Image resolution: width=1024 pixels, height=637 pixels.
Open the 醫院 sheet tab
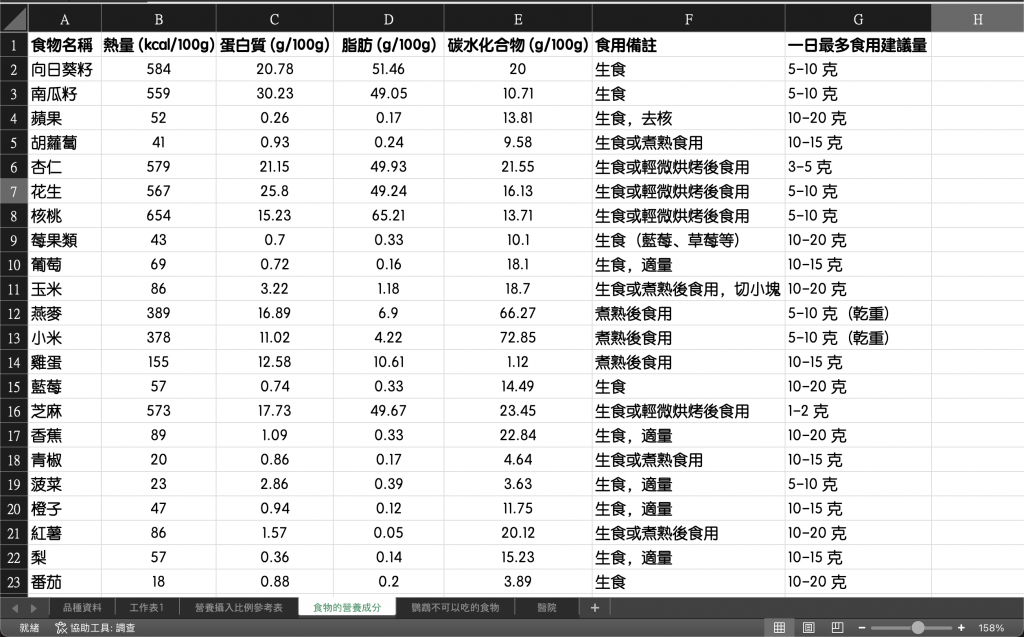547,608
